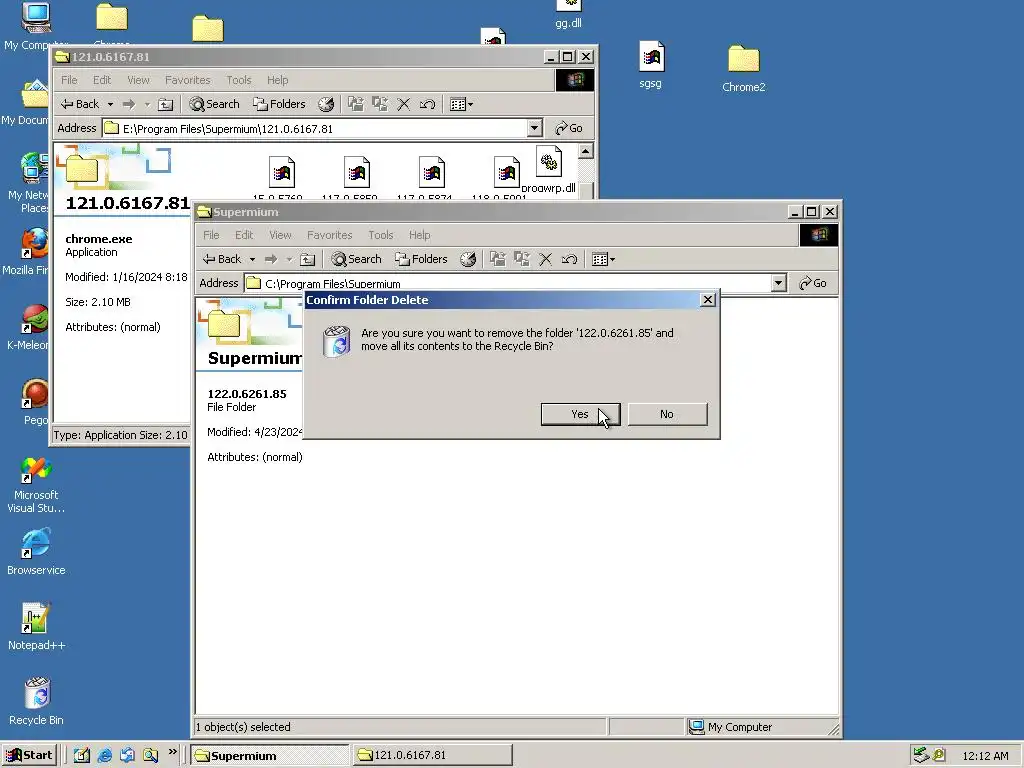Open Start menu
This screenshot has height=768, width=1024.
29,756
